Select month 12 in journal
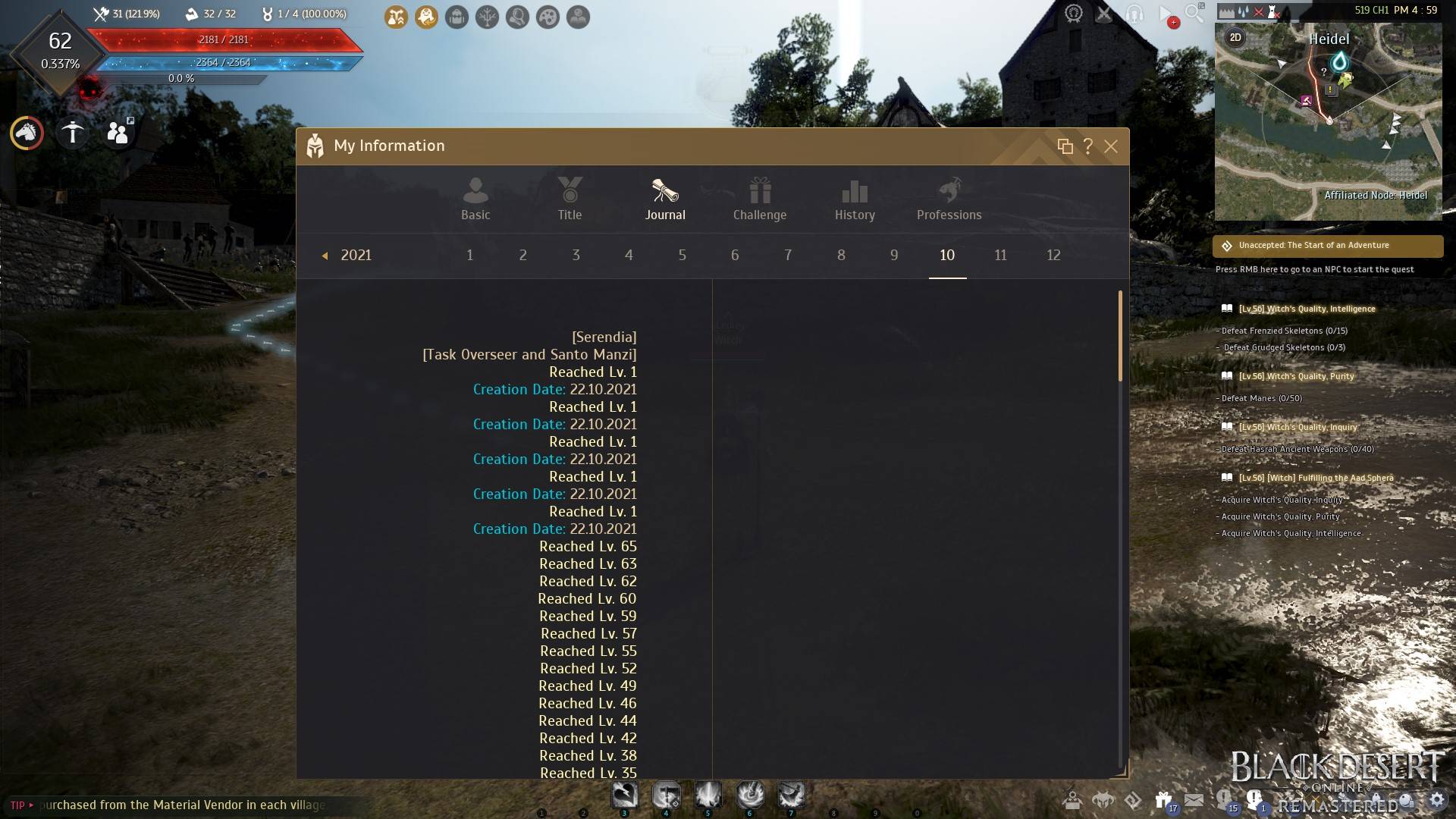Viewport: 1456px width, 819px height. pyautogui.click(x=1053, y=254)
